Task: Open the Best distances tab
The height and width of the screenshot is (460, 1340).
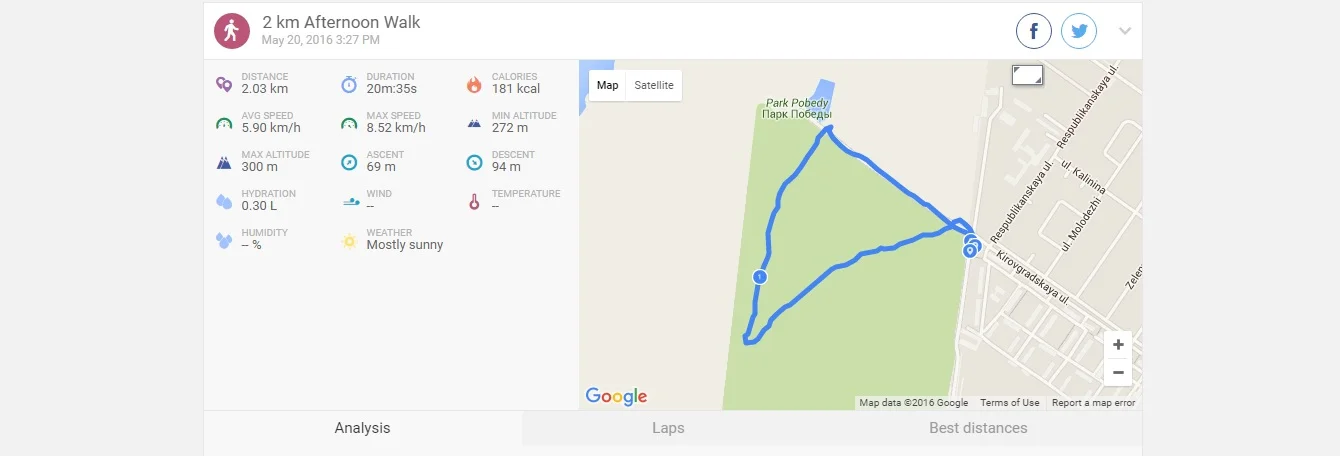Action: (978, 428)
